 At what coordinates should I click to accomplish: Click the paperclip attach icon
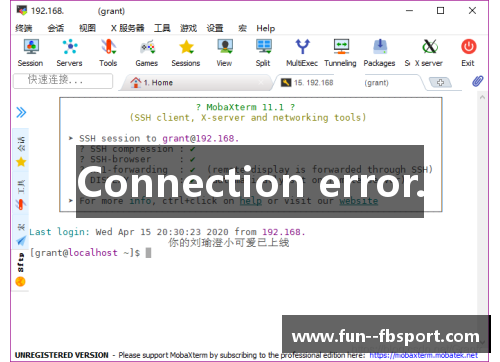[x=478, y=81]
